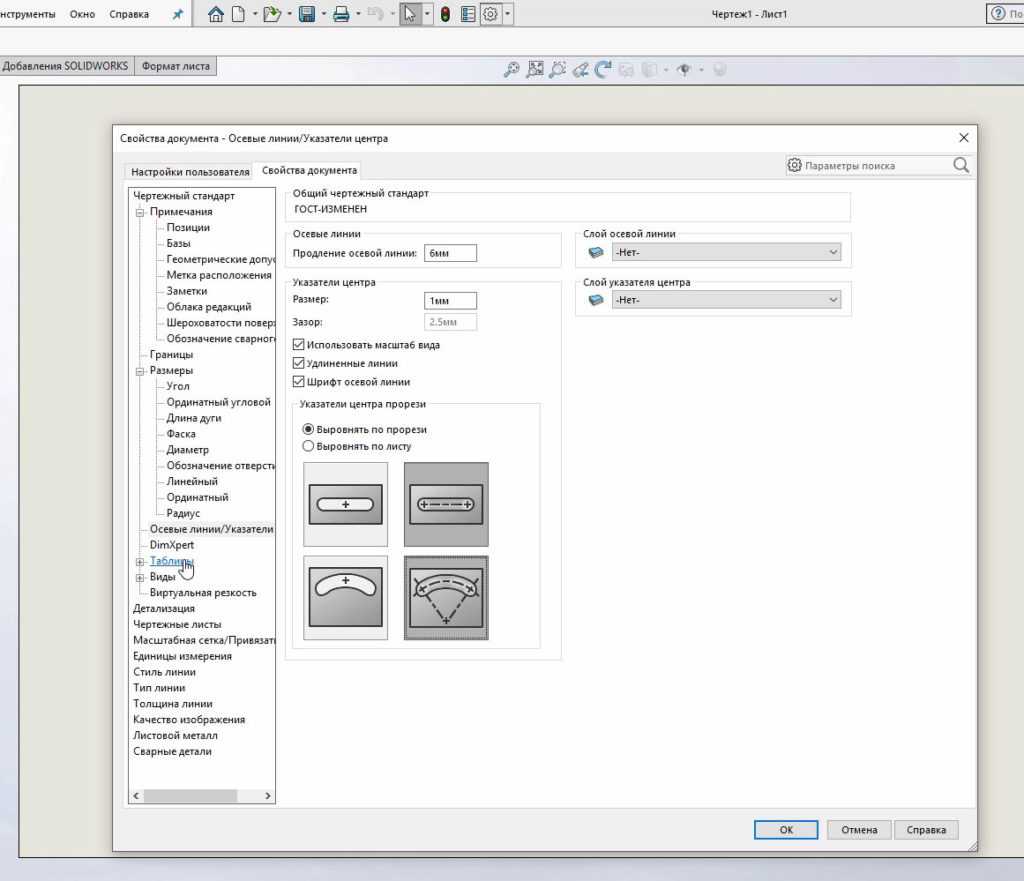Select the straight slot center mark style
The image size is (1024, 881).
345,504
